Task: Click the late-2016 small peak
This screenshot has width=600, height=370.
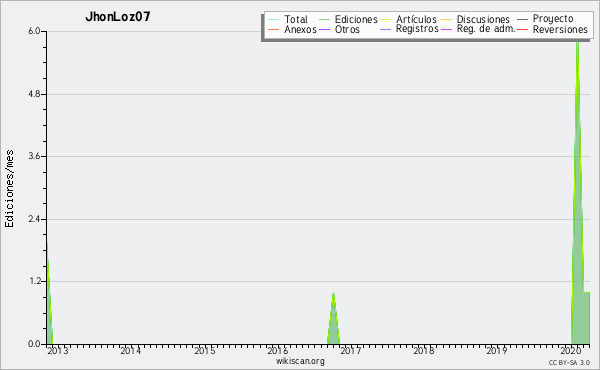Action: (x=333, y=318)
